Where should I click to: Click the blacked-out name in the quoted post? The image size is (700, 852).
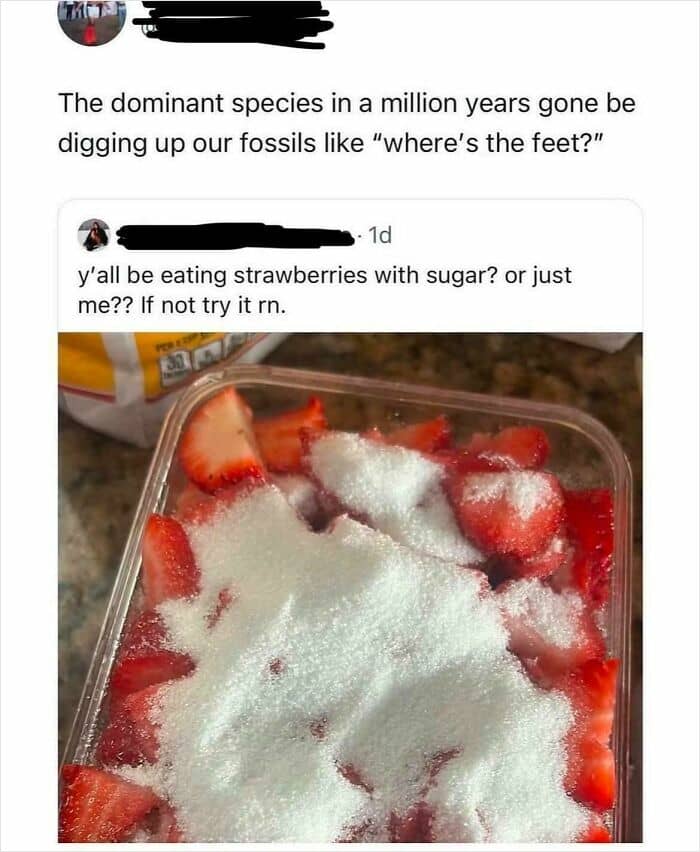pos(236,236)
